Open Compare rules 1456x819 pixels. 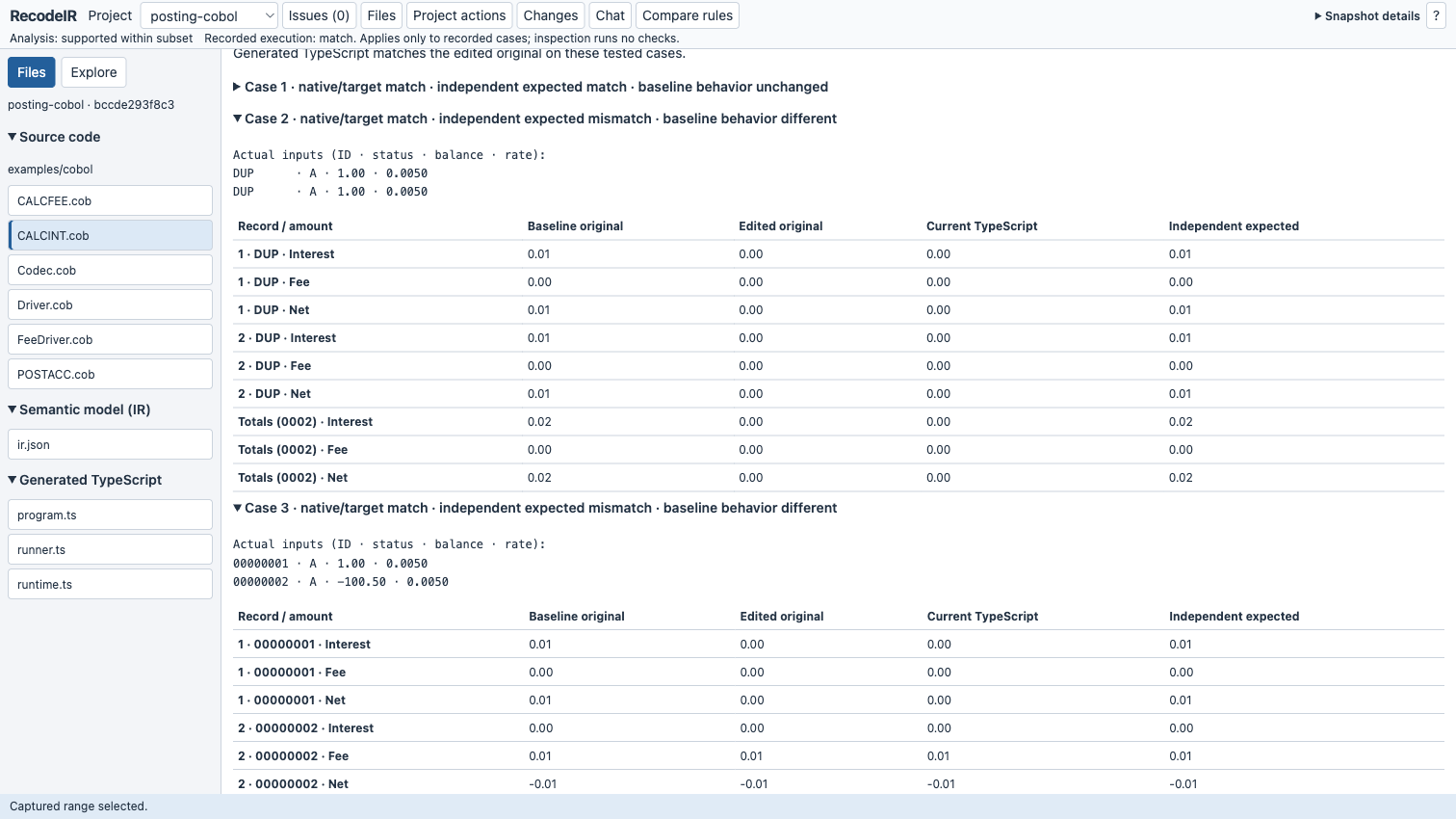pyautogui.click(x=688, y=15)
